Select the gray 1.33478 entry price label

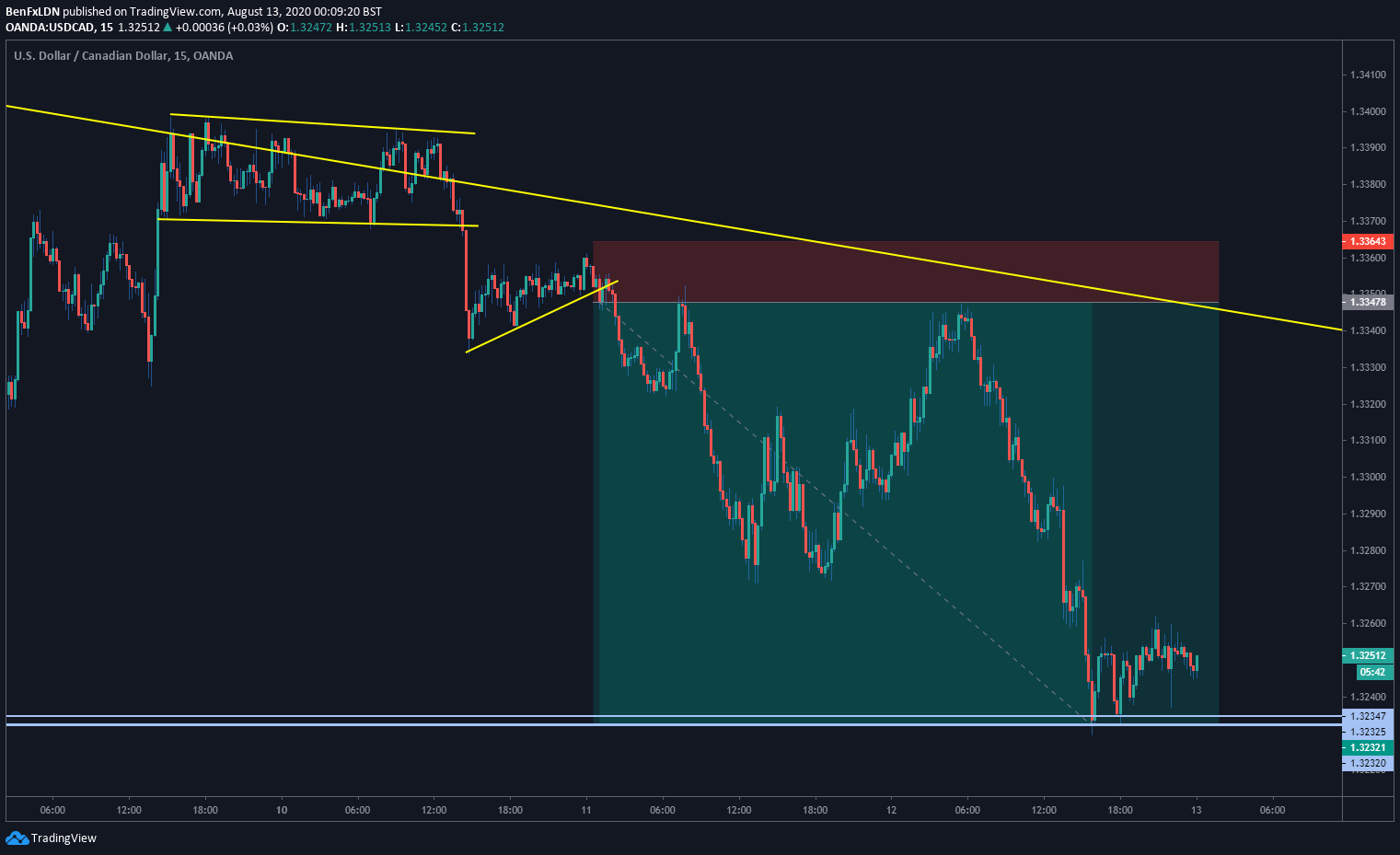[1369, 302]
